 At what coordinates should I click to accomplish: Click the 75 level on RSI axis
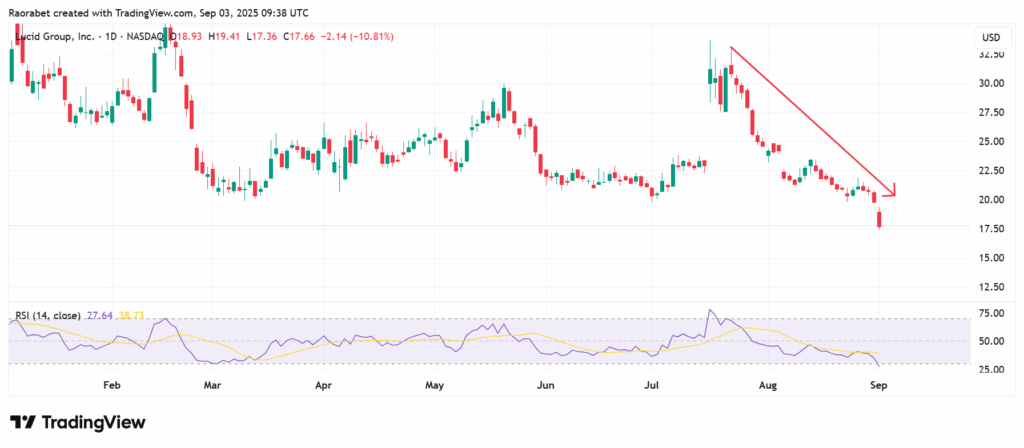(x=990, y=313)
